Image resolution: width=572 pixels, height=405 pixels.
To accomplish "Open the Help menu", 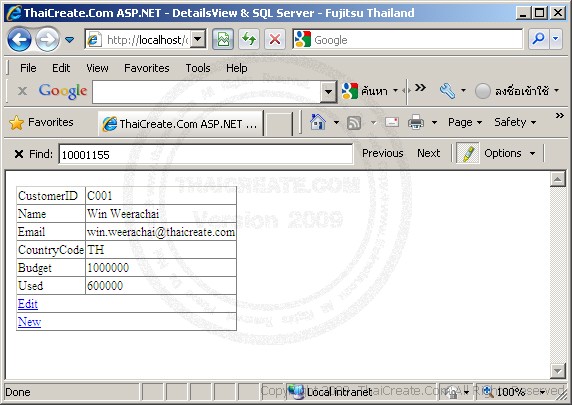I will point(236,68).
